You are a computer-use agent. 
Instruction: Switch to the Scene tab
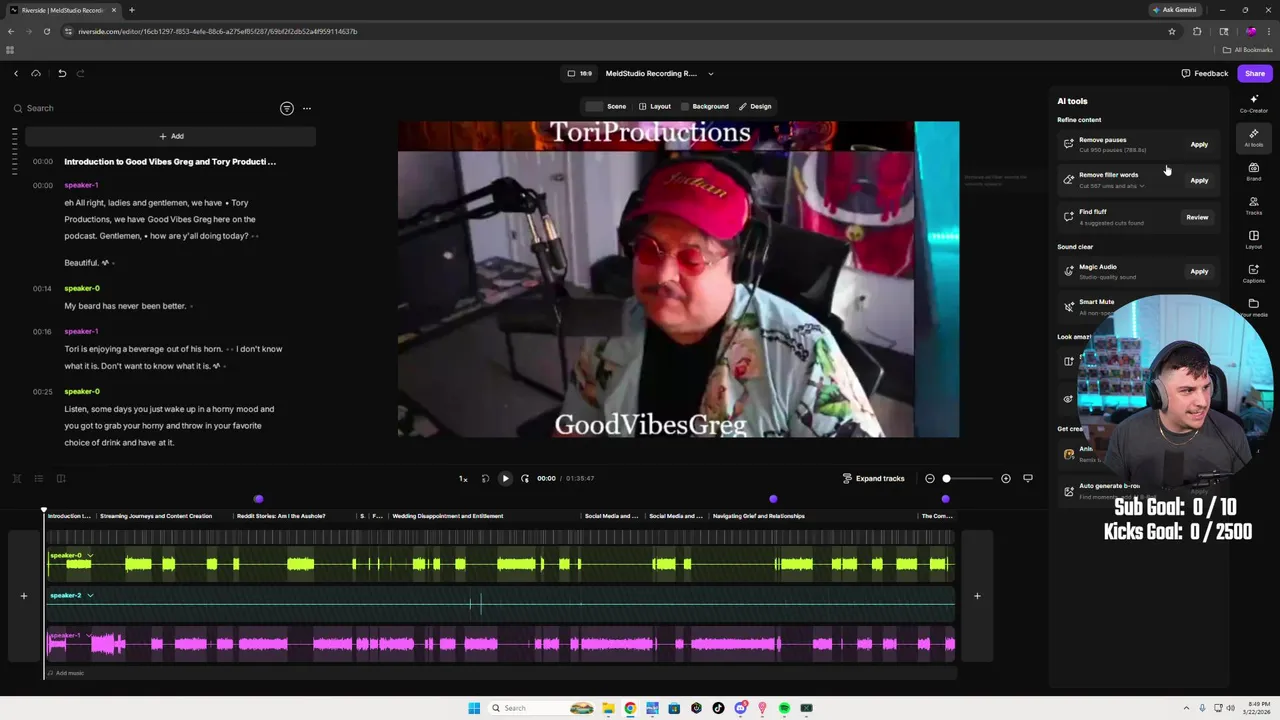pyautogui.click(x=607, y=106)
